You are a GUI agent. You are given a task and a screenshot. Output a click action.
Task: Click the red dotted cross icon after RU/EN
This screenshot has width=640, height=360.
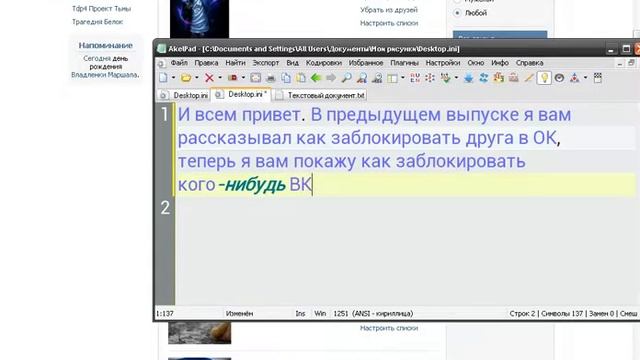(x=430, y=78)
